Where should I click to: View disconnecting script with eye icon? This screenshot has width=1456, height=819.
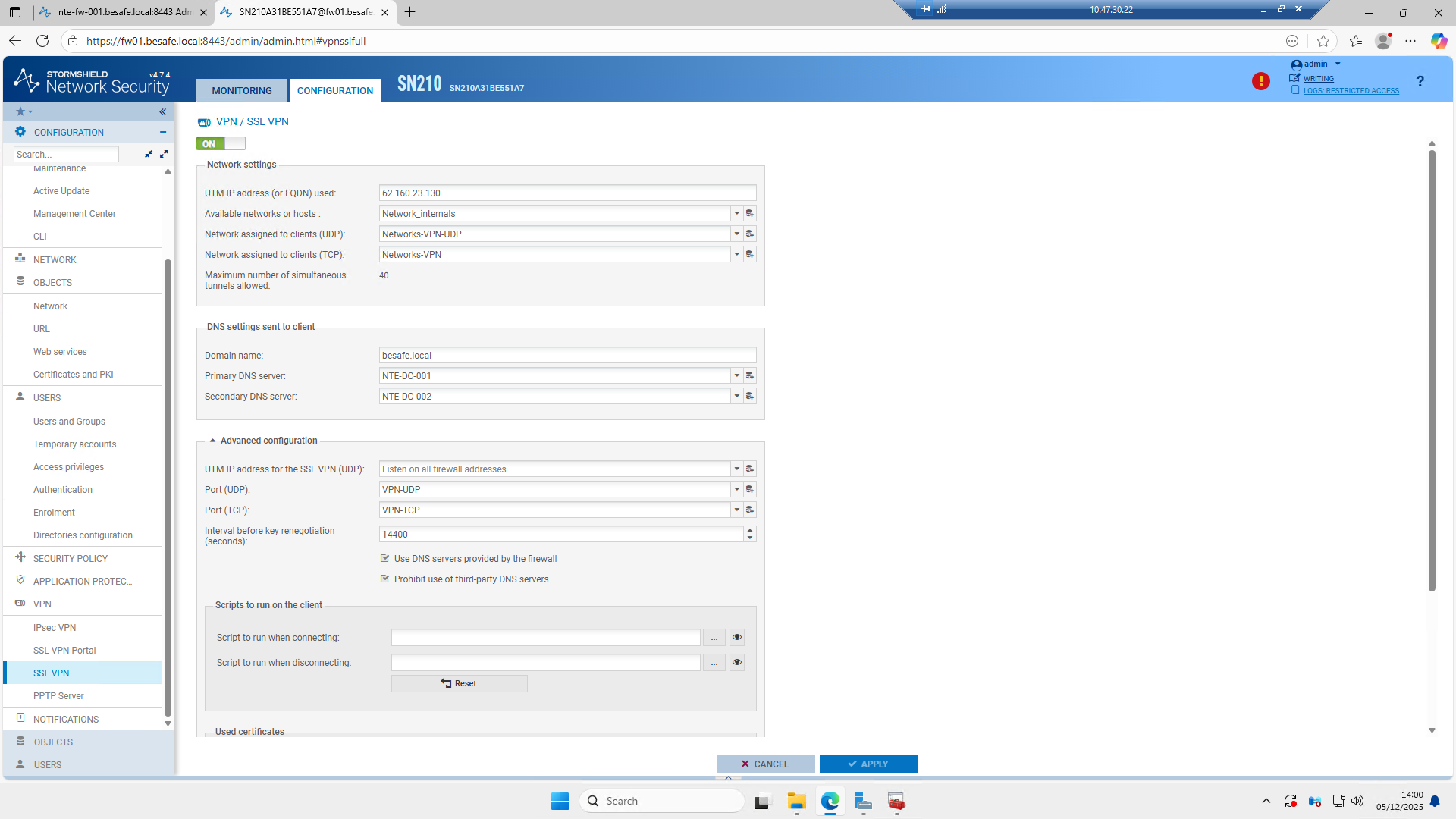736,663
